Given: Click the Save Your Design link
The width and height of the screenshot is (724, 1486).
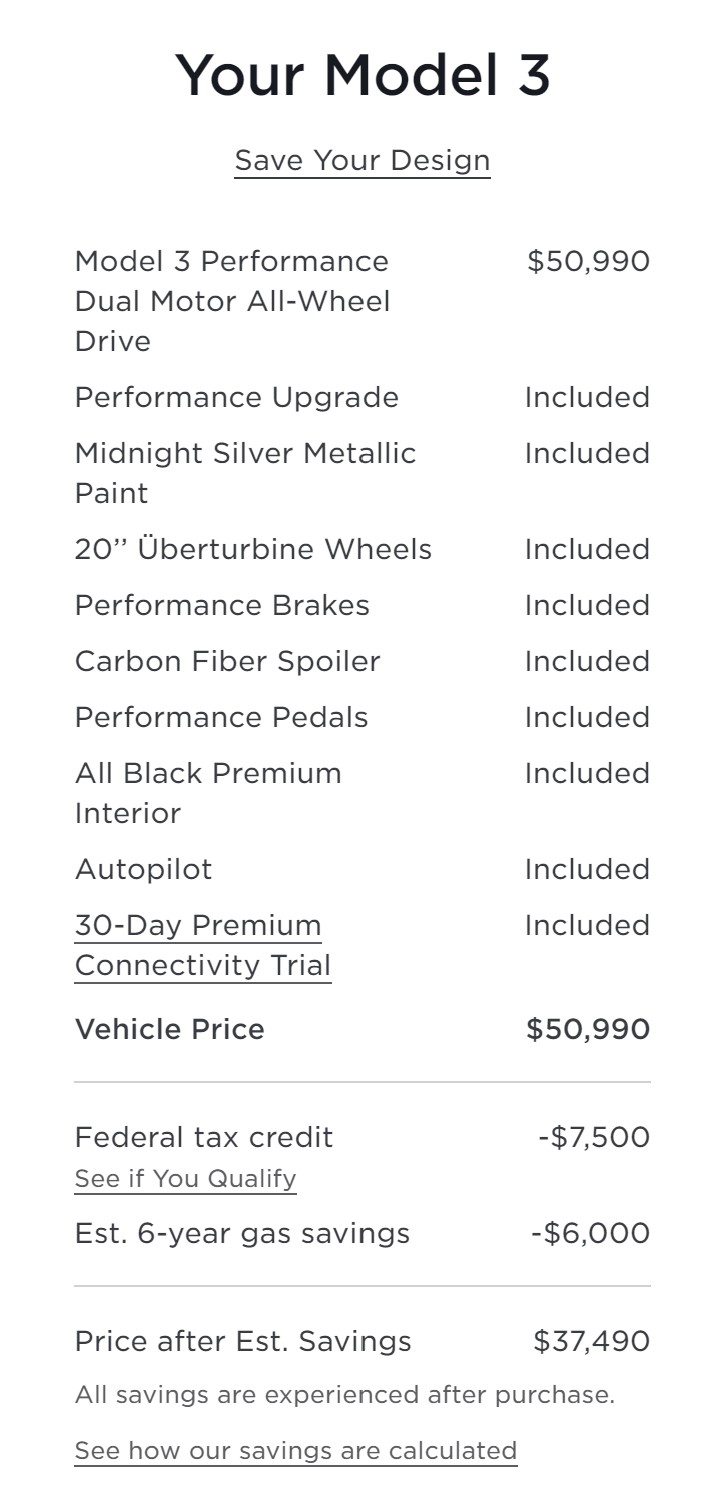Looking at the screenshot, I should pos(362,160).
